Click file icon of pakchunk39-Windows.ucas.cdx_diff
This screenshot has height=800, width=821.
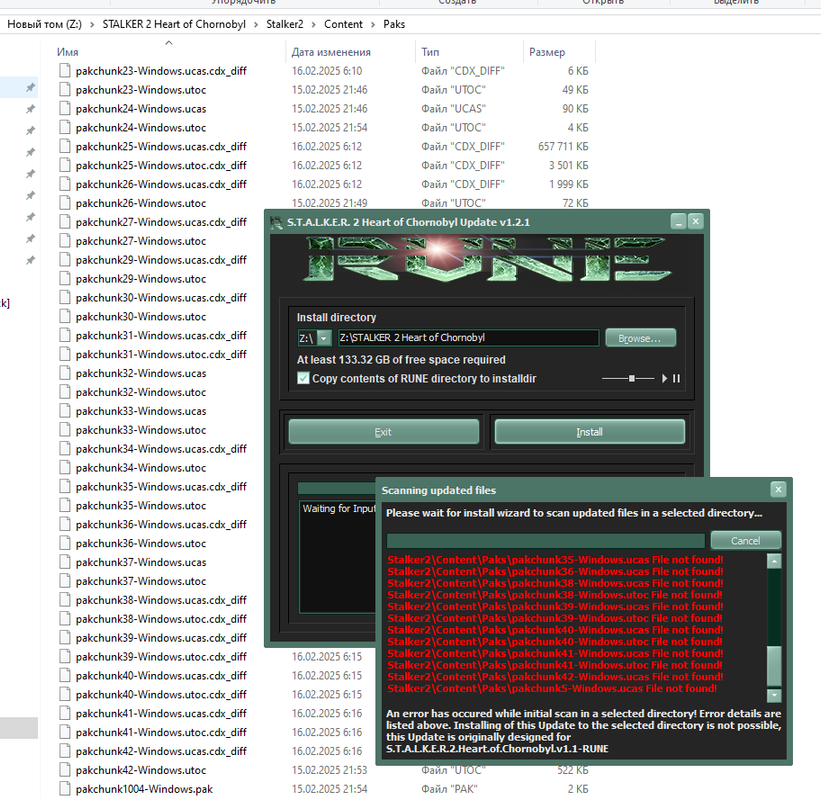click(x=65, y=638)
